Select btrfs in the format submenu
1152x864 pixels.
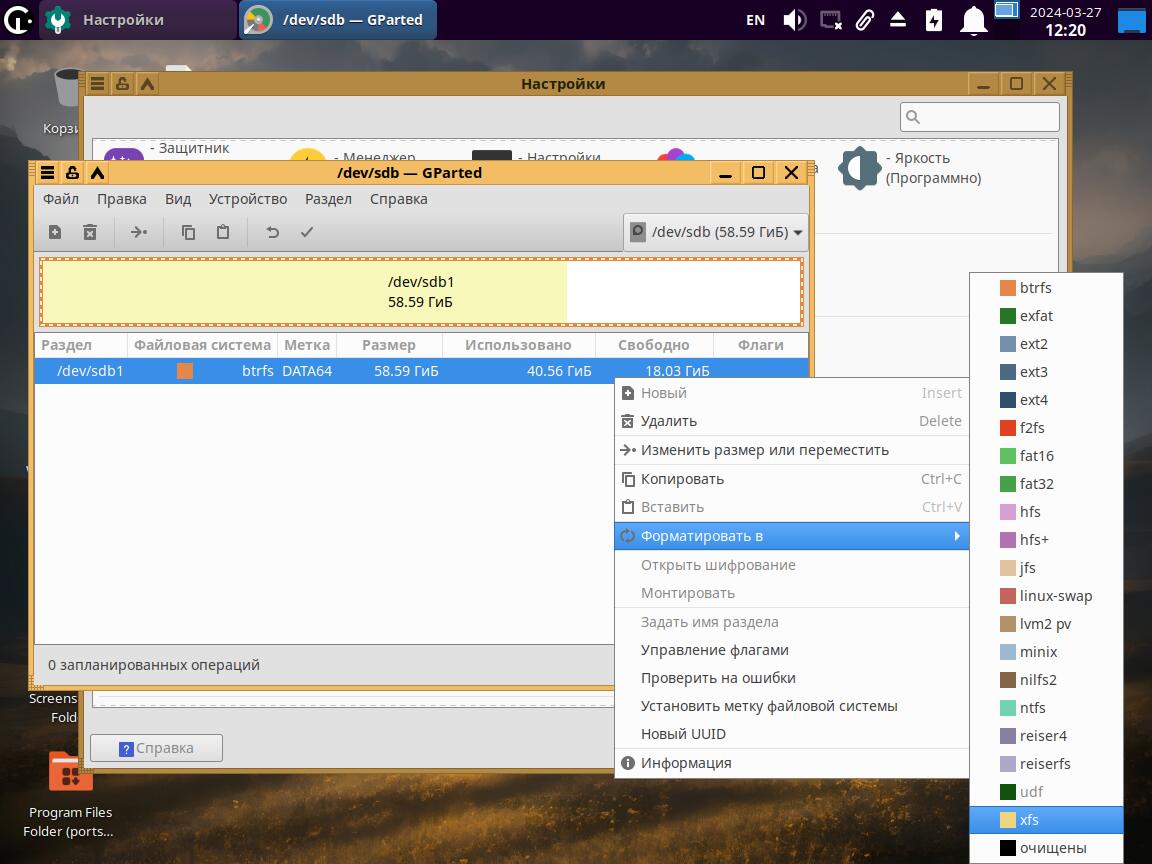1046,288
